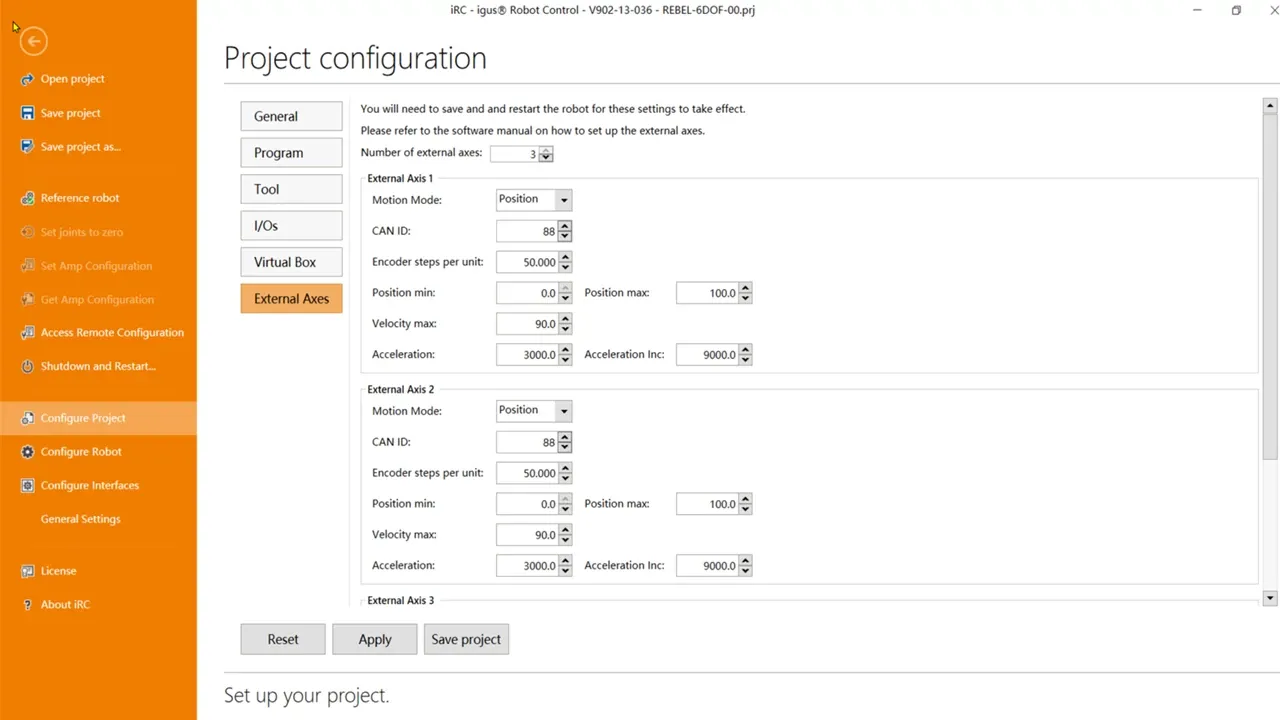Switch to the Virtual Box tab

291,262
